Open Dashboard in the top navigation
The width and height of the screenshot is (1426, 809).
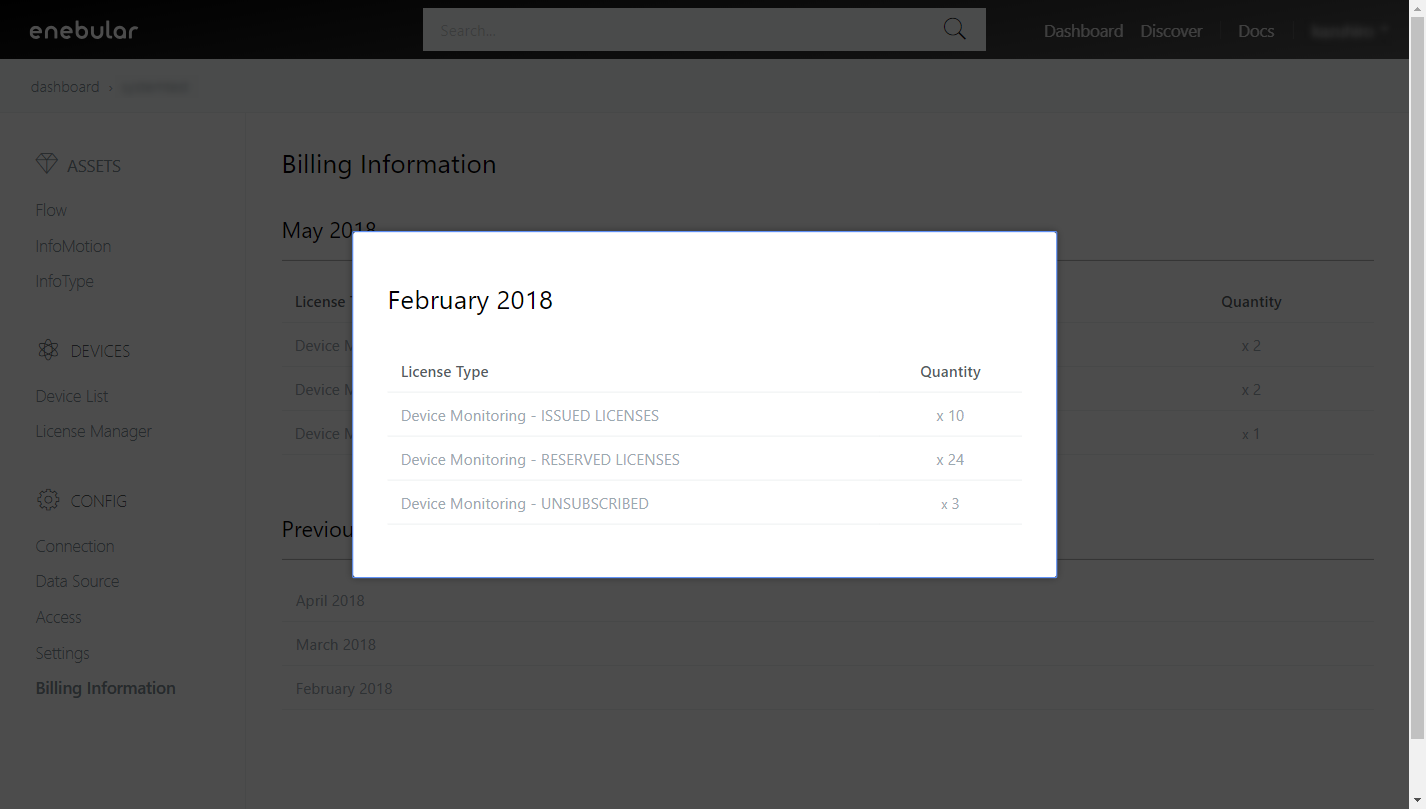pos(1083,31)
